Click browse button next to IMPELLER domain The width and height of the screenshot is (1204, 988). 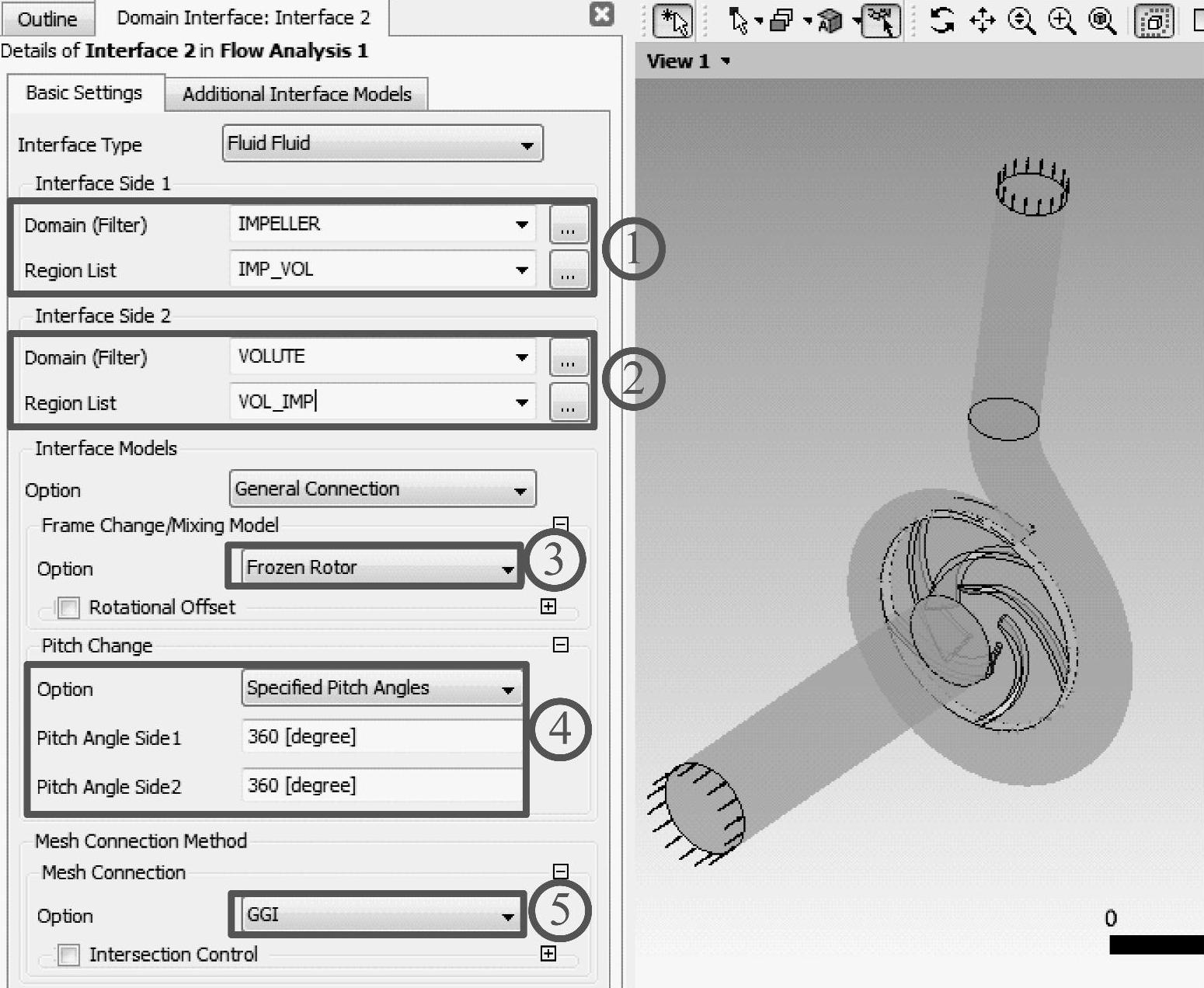click(x=569, y=225)
